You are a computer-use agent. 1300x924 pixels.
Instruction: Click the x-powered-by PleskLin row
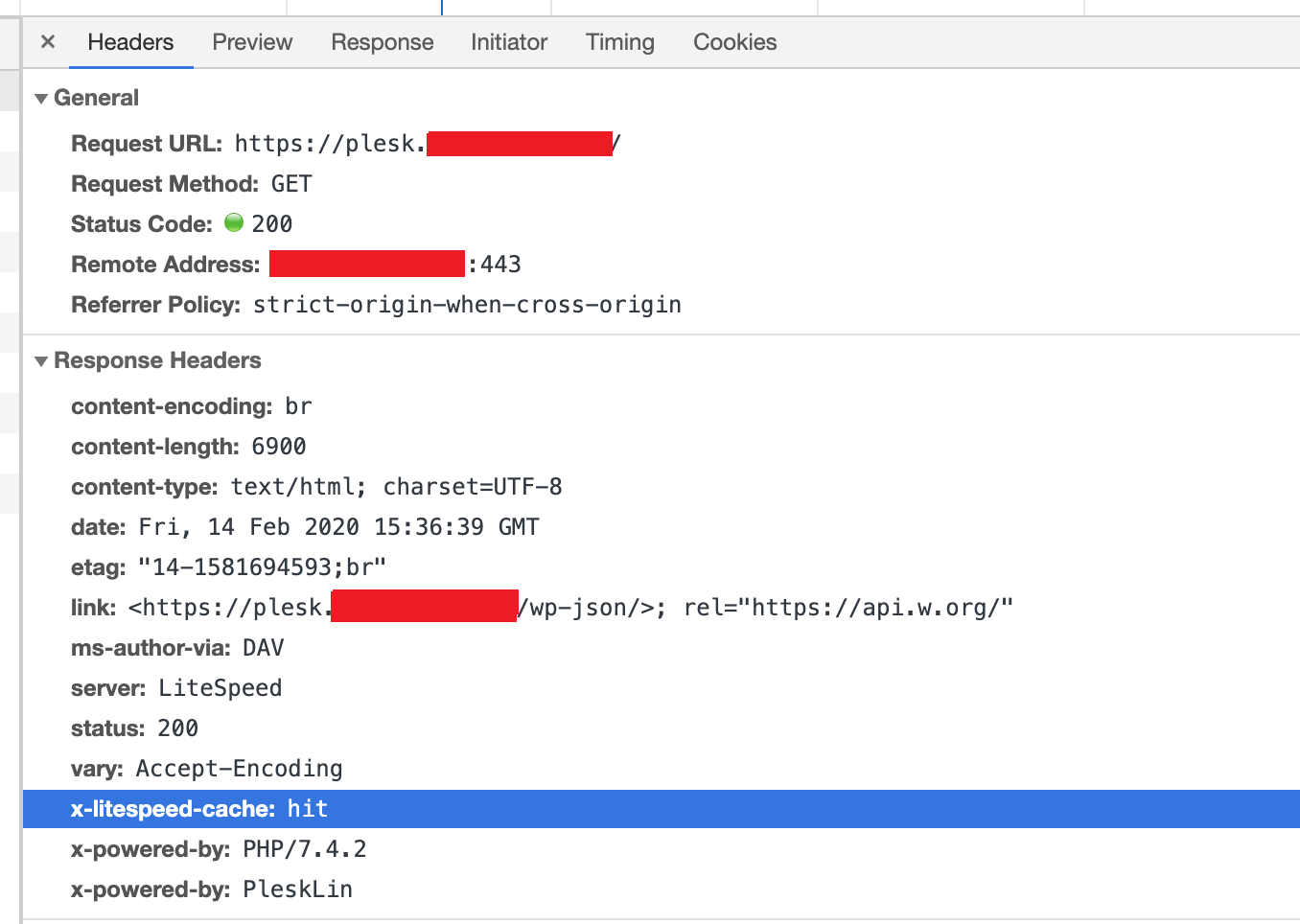(x=212, y=889)
